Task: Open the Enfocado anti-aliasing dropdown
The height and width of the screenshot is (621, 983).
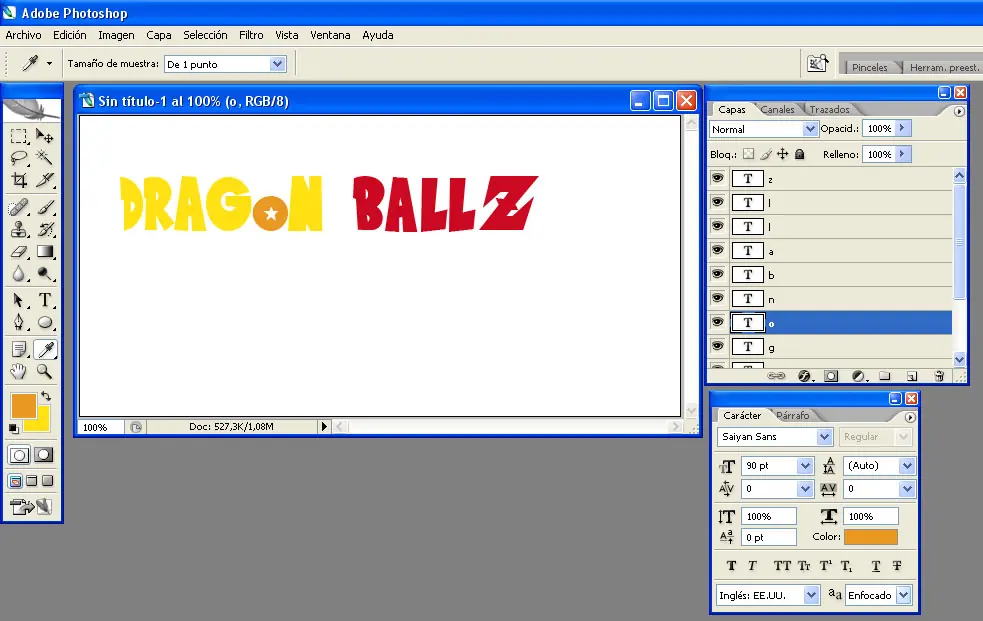Action: click(903, 595)
